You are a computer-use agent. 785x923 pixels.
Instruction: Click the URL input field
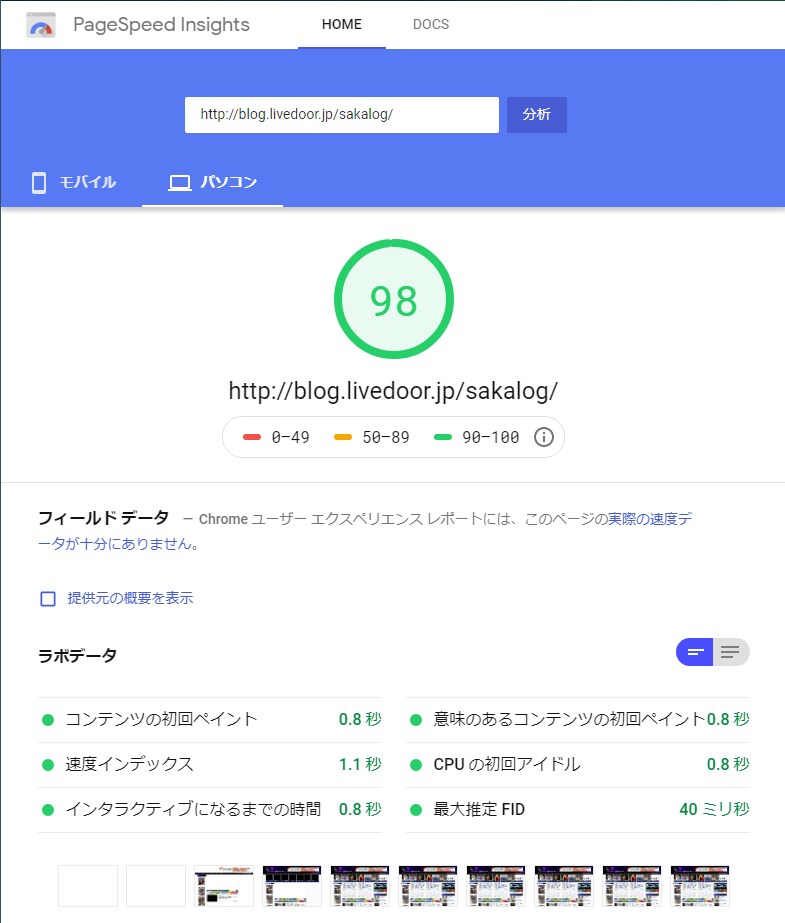342,115
